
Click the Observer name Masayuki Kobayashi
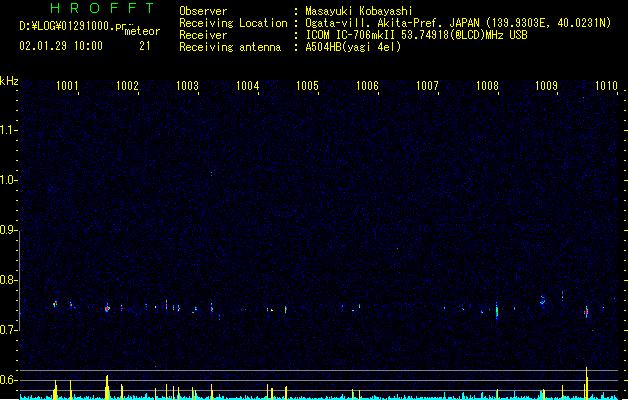pyautogui.click(x=359, y=11)
